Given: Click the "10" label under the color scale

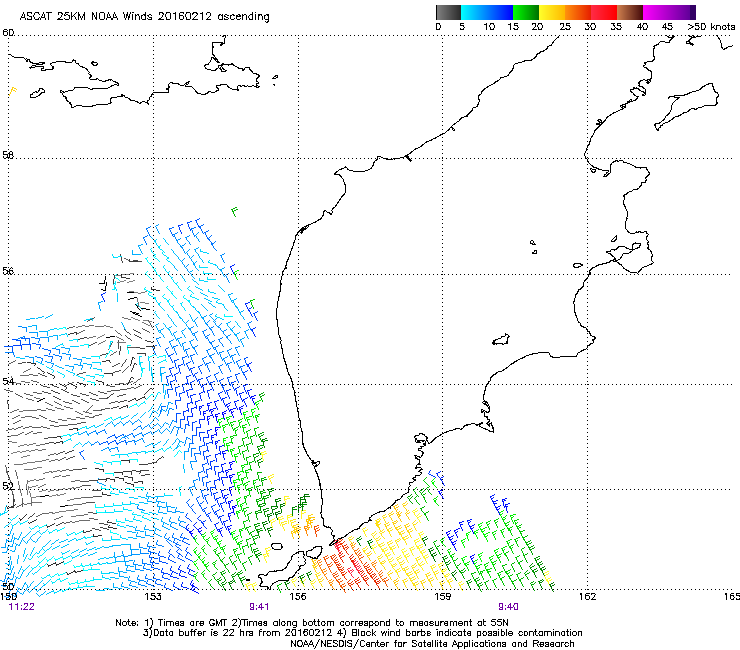Looking at the screenshot, I should 489,27.
